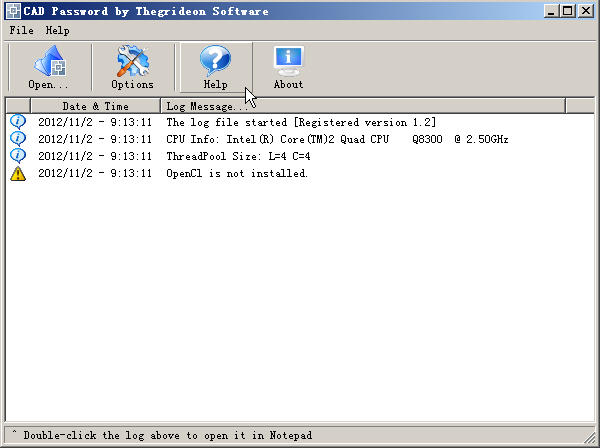Click the Log Message column header
This screenshot has width=601, height=448.
pyautogui.click(x=363, y=106)
